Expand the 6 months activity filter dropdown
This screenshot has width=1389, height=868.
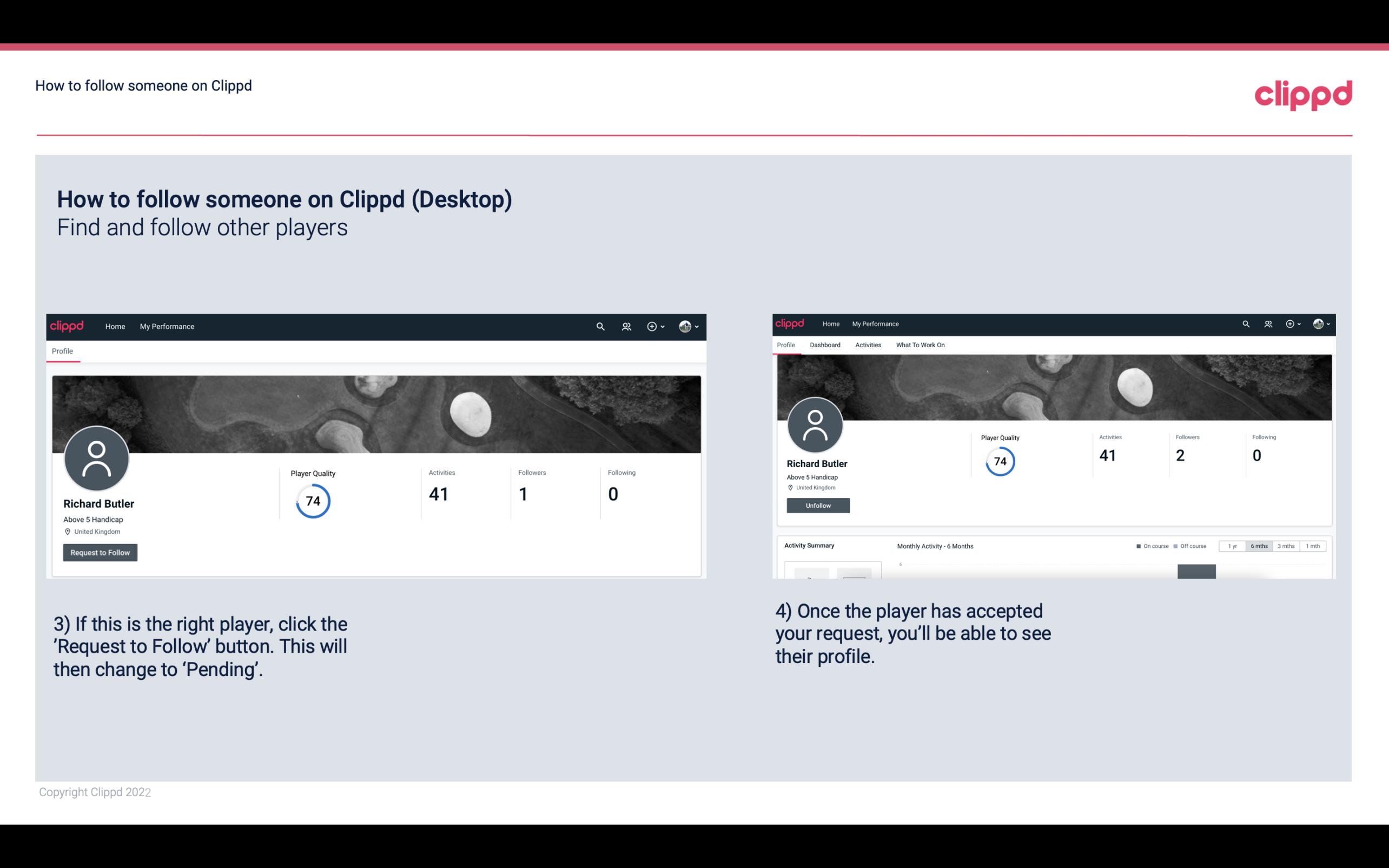click(1258, 545)
